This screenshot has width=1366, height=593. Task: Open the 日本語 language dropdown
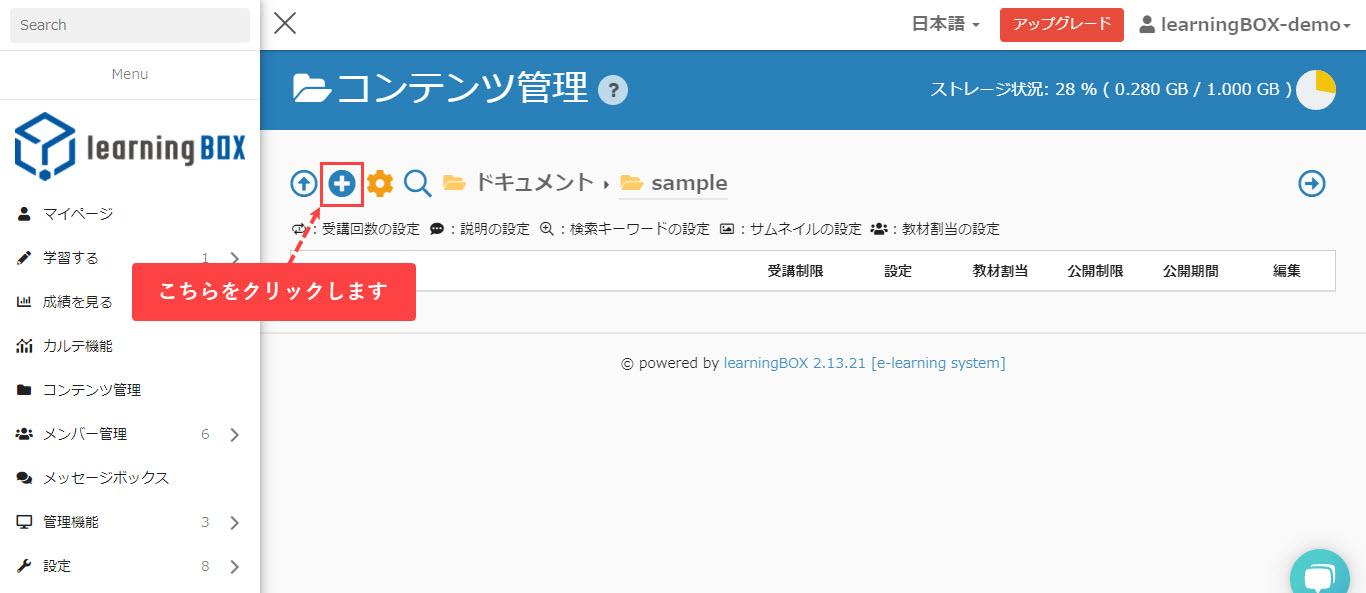[x=945, y=25]
